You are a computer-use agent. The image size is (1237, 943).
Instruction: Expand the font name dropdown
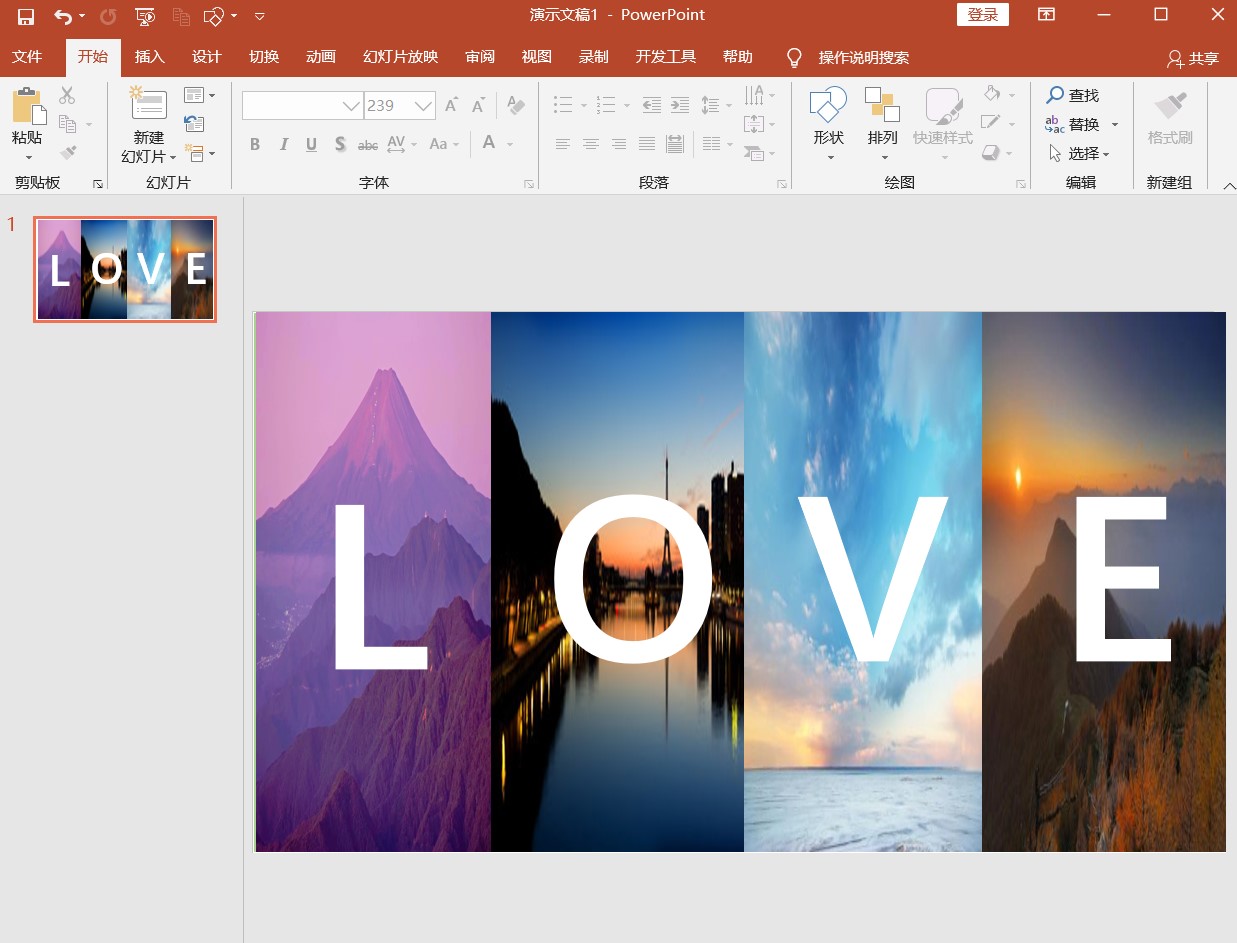coord(351,105)
